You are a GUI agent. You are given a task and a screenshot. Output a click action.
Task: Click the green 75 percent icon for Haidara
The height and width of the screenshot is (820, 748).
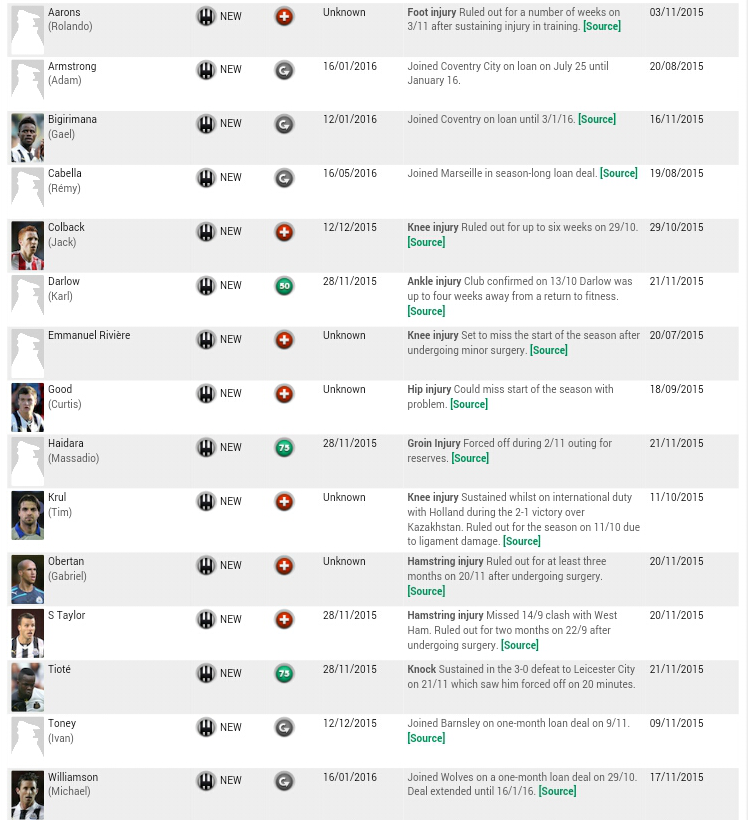pyautogui.click(x=284, y=448)
